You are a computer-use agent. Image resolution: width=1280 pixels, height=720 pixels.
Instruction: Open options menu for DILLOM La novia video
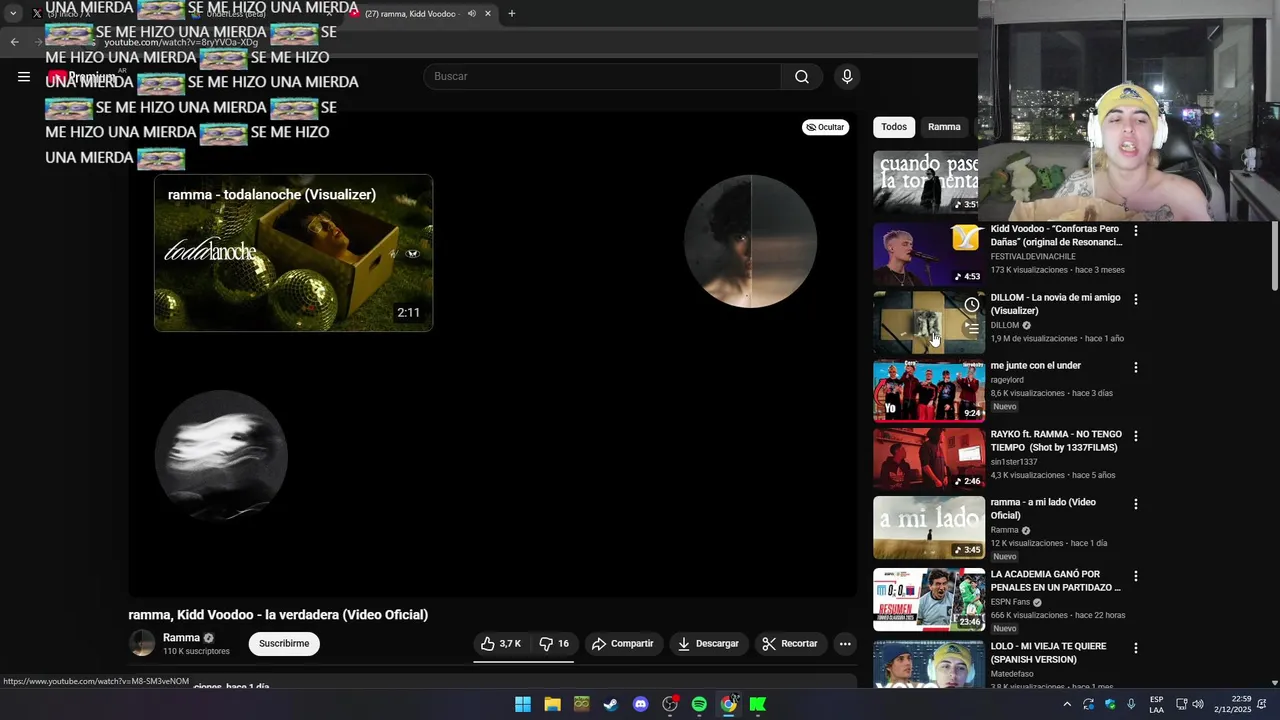click(1135, 299)
